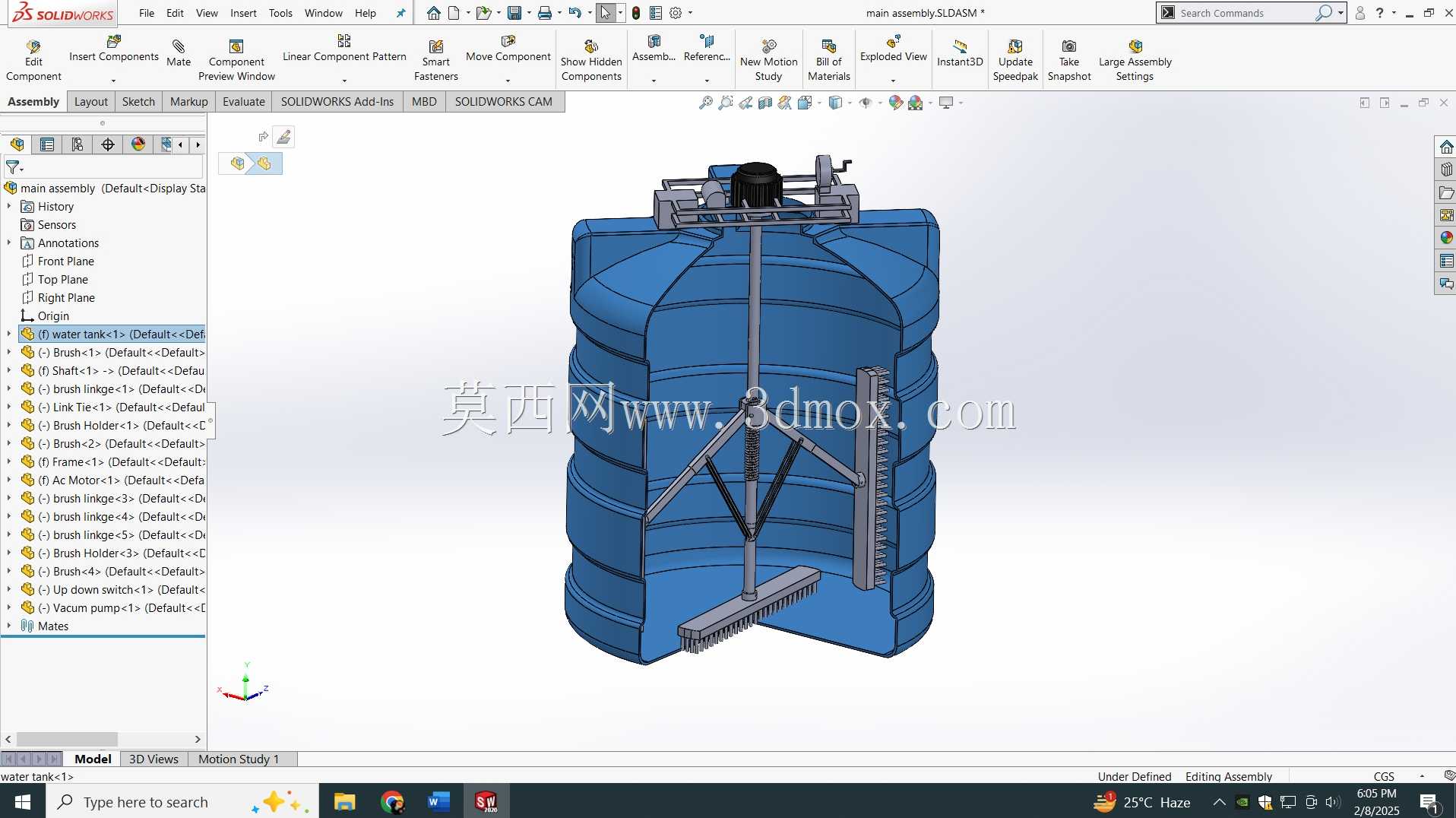Viewport: 1456px width, 818px height.
Task: Open the Insert Components tool
Action: 114,50
